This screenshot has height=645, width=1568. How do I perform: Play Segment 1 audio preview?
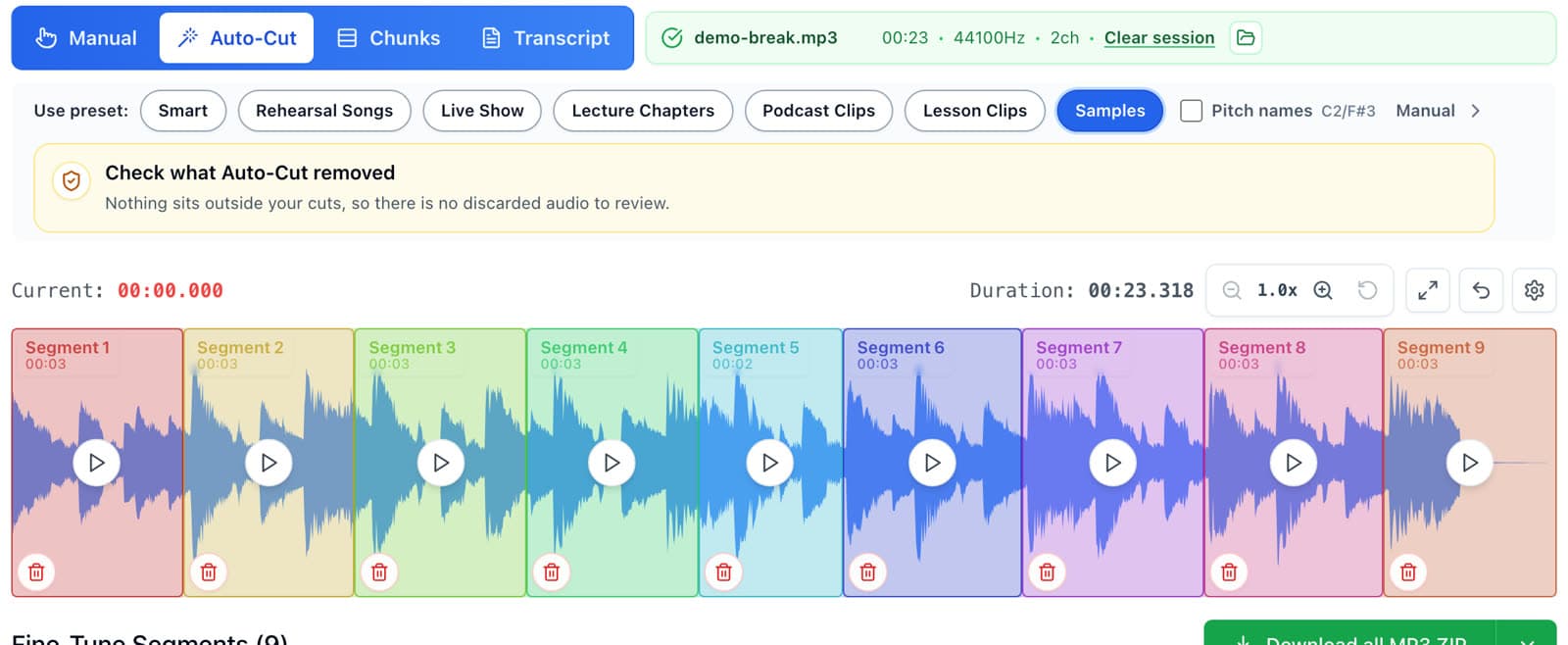tap(96, 463)
